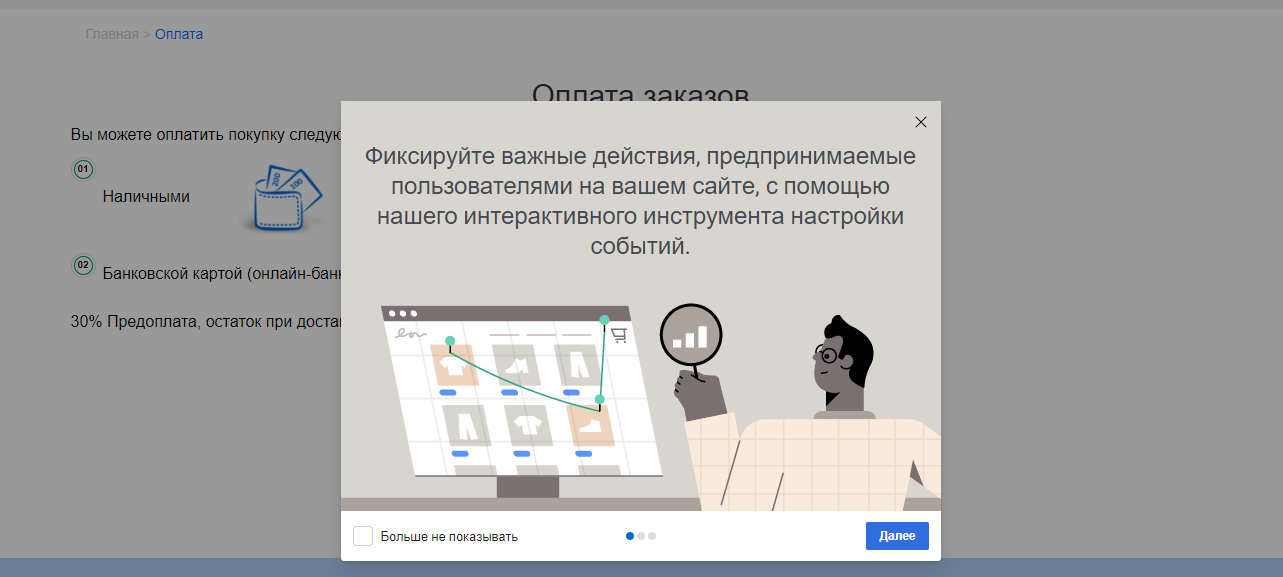Click the magnifying glass bar chart icon

click(x=690, y=336)
